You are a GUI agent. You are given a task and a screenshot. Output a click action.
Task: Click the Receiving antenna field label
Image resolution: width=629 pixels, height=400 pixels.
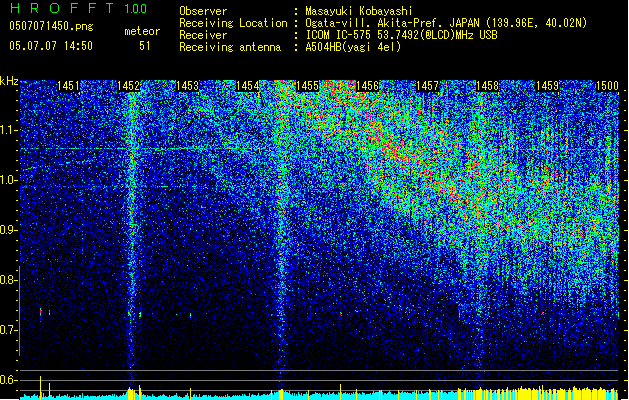[230, 47]
